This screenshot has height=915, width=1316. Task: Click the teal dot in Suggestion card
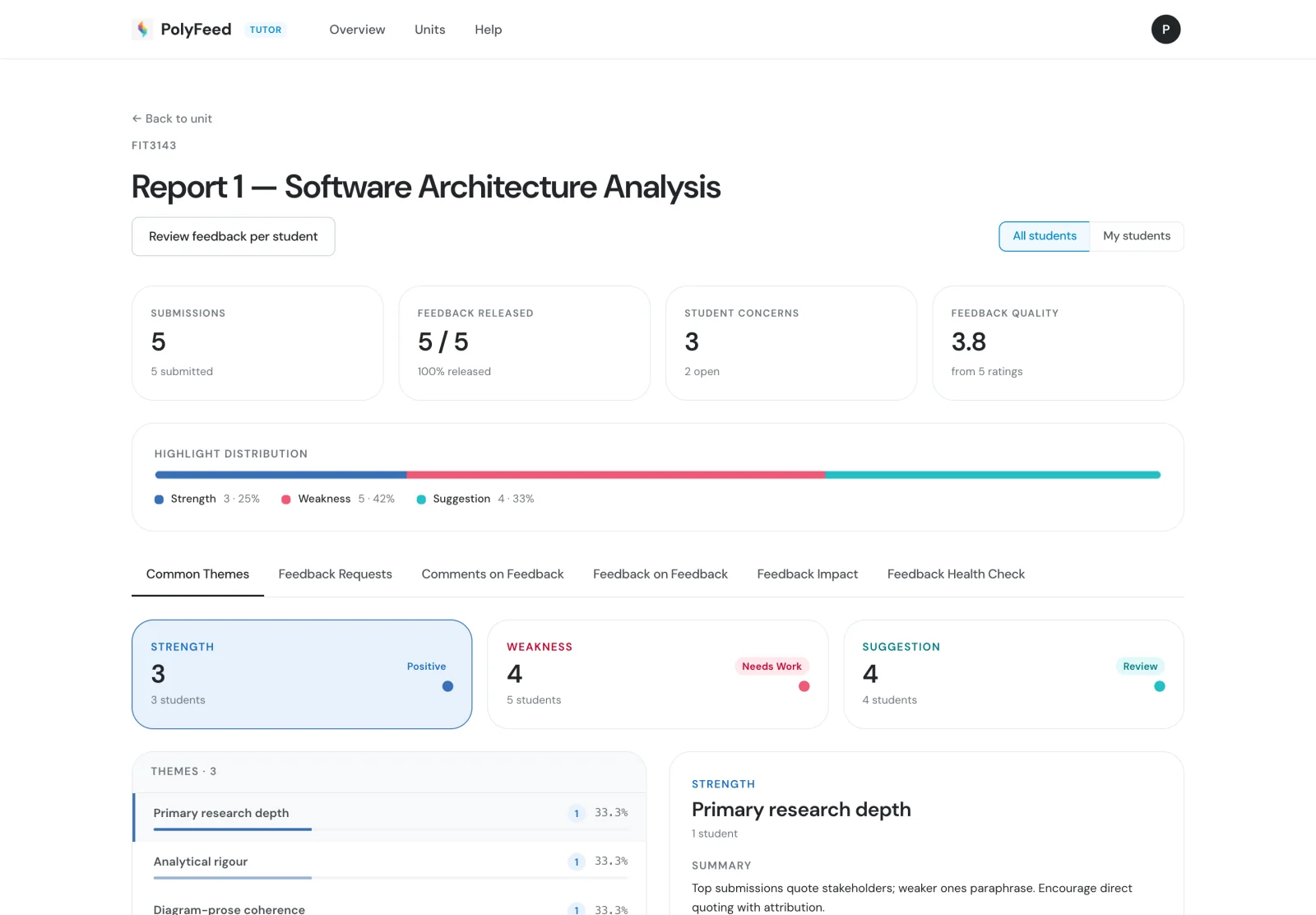point(1159,686)
